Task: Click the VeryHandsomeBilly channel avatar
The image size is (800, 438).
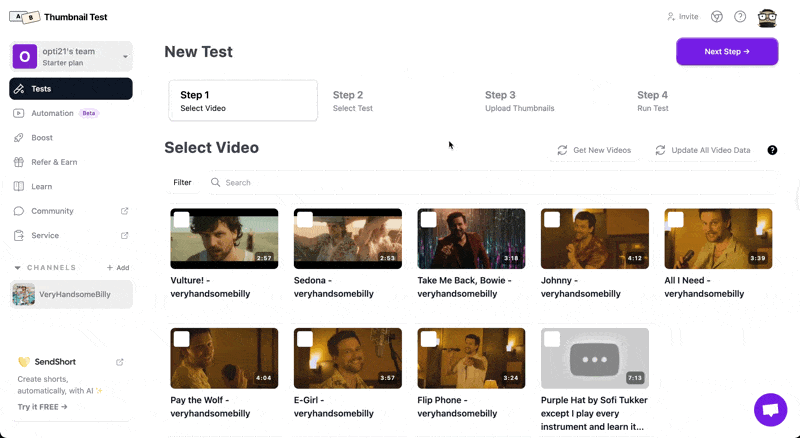Action: pyautogui.click(x=23, y=295)
